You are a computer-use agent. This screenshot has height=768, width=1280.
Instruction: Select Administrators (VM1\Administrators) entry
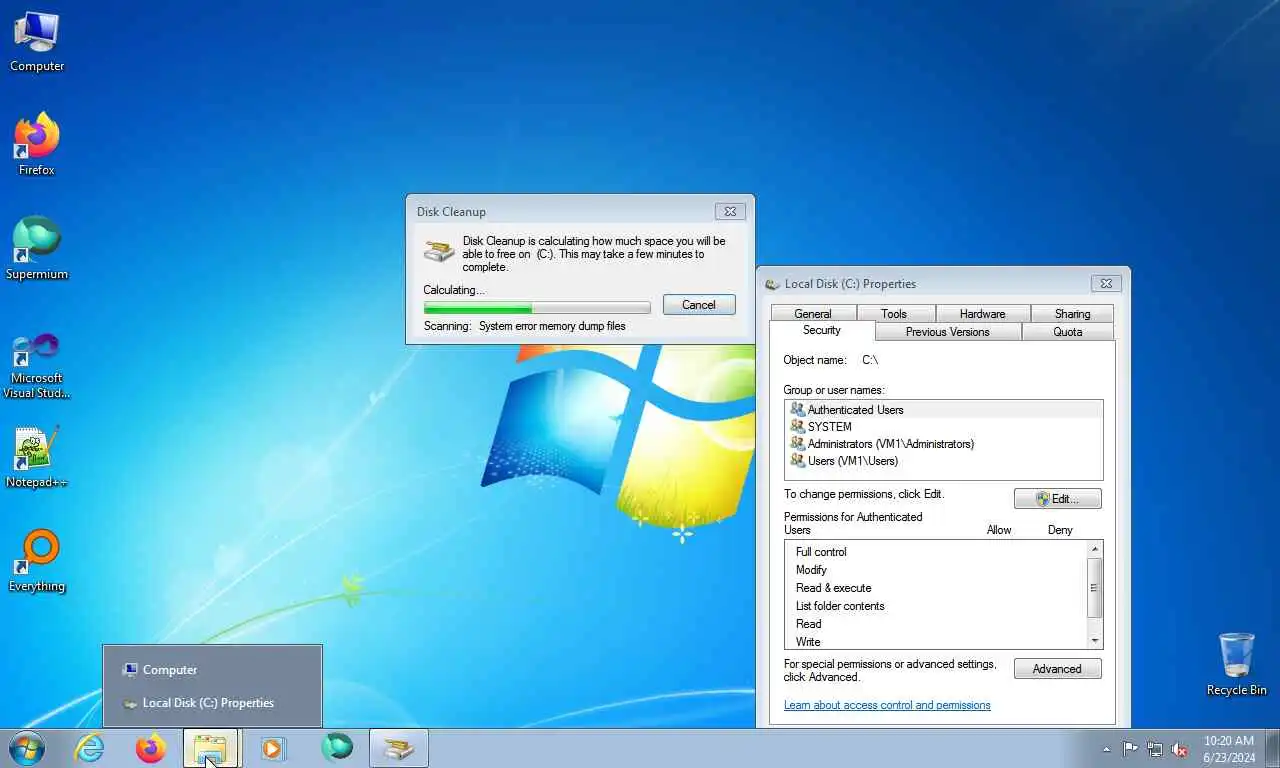coord(944,444)
